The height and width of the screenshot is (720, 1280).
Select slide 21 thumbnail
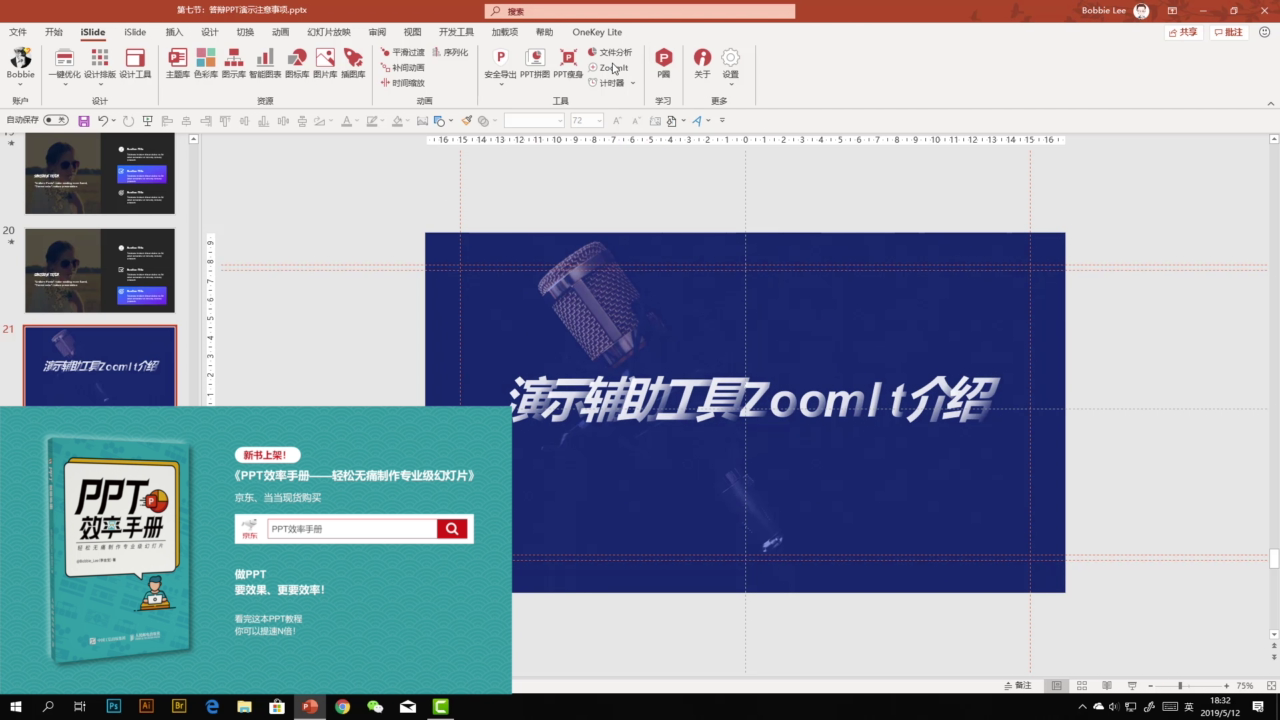point(100,366)
